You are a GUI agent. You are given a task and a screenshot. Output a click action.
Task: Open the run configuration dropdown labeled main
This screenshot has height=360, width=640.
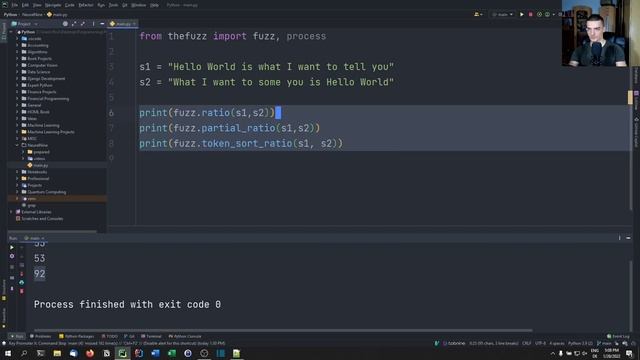(502, 15)
